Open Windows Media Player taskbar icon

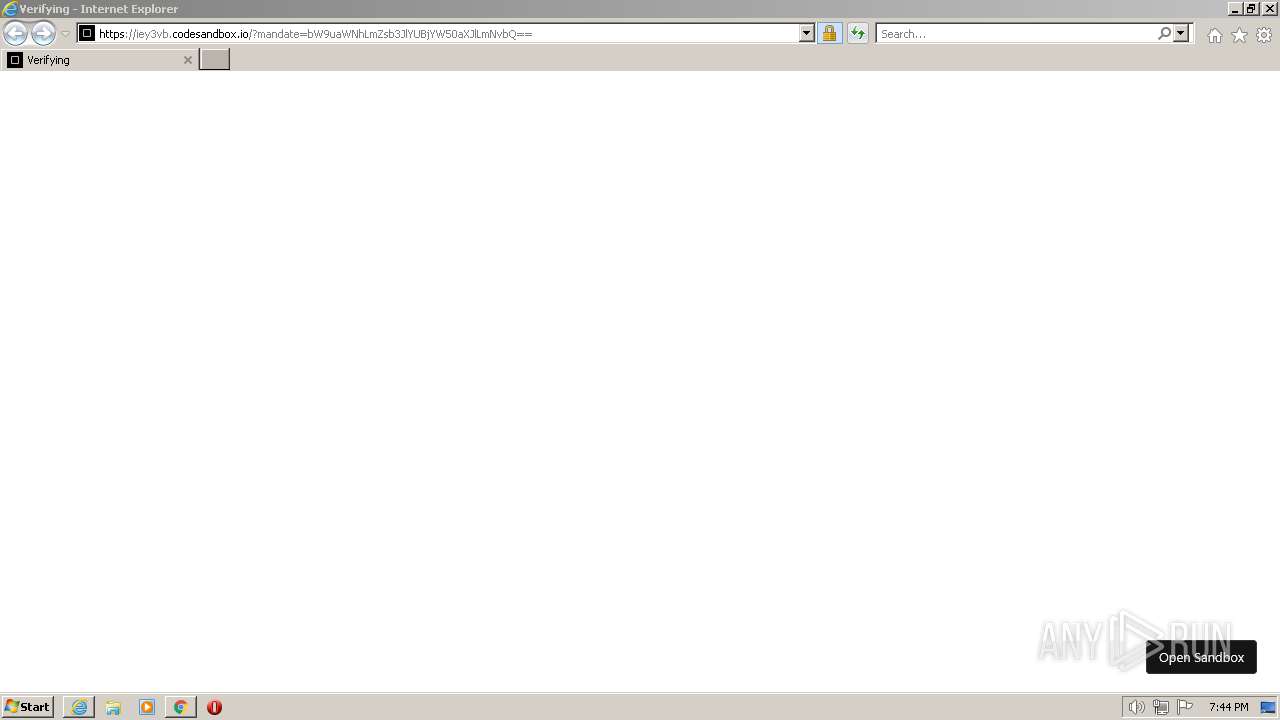pyautogui.click(x=147, y=707)
